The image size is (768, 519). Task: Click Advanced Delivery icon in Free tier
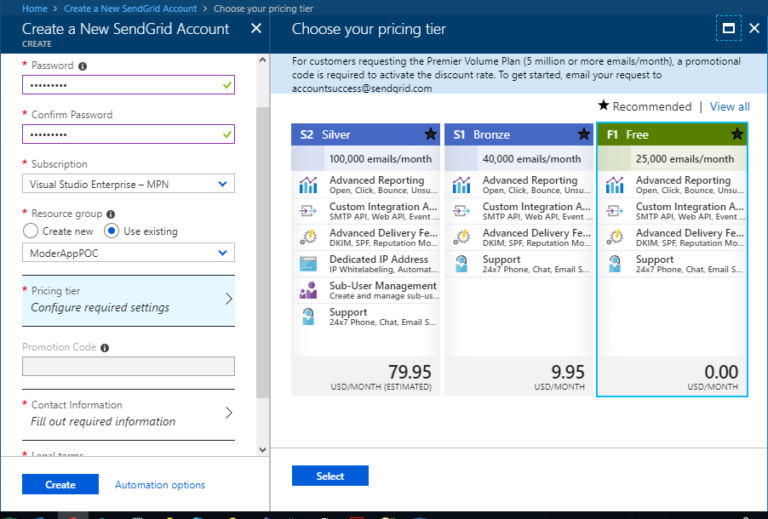click(615, 238)
